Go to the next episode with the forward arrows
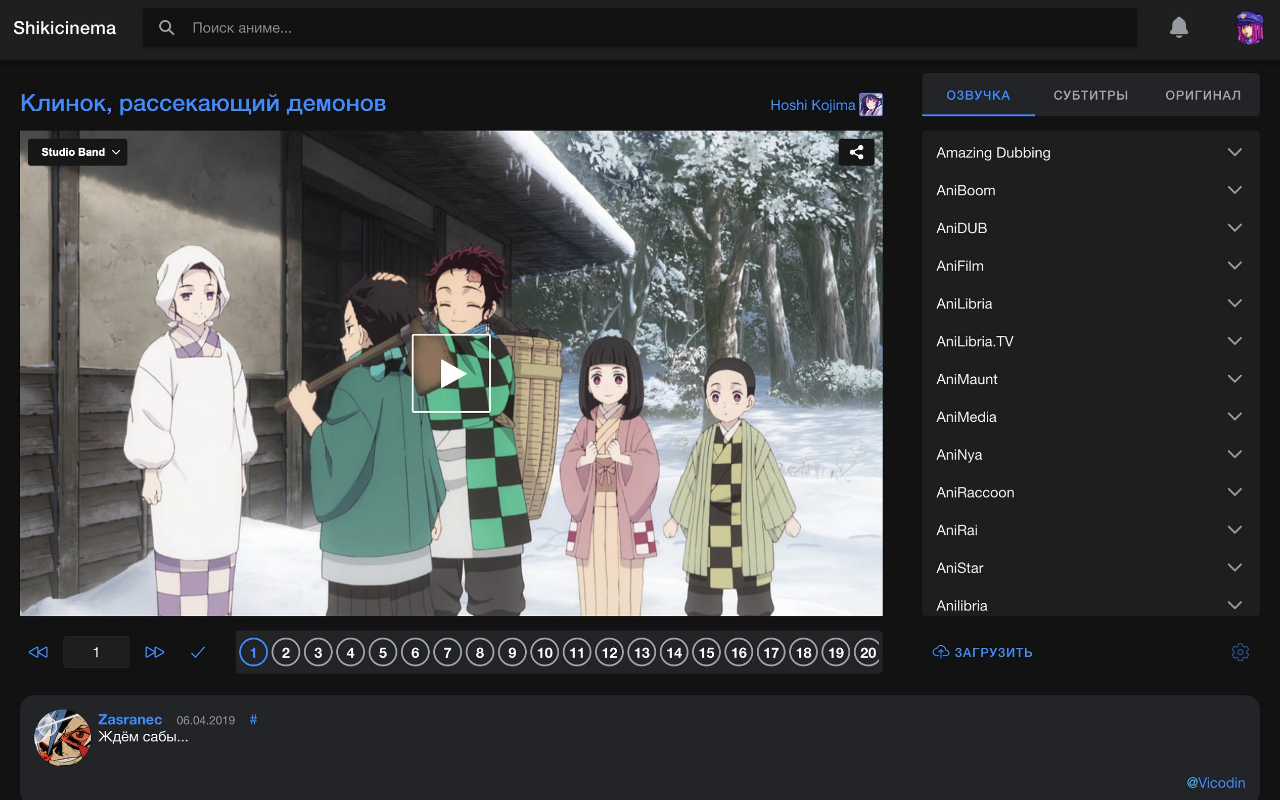Screen dimensions: 1280x800 (155, 652)
